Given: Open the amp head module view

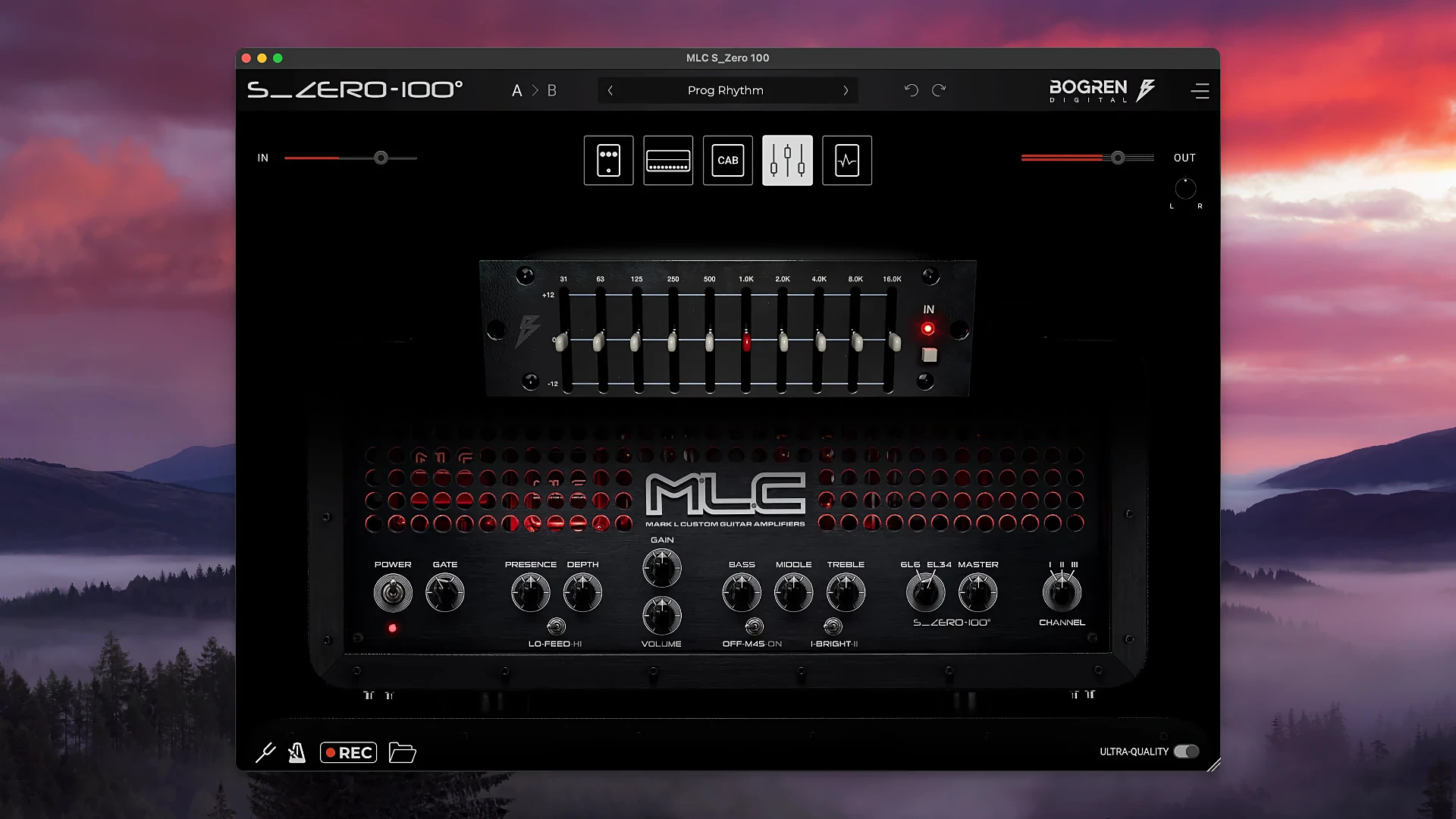Looking at the screenshot, I should click(x=667, y=160).
